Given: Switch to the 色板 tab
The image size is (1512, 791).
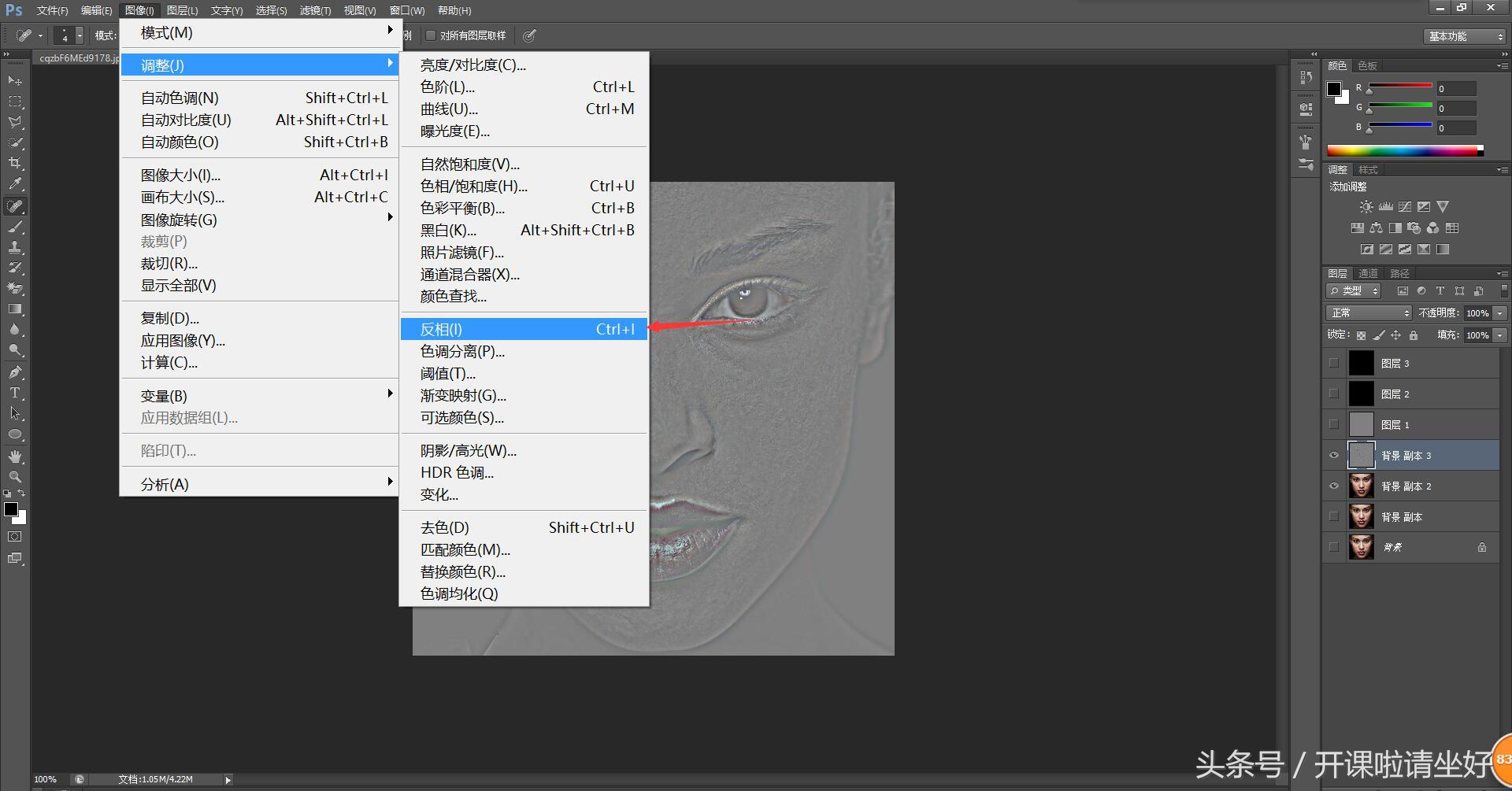Looking at the screenshot, I should point(1368,65).
